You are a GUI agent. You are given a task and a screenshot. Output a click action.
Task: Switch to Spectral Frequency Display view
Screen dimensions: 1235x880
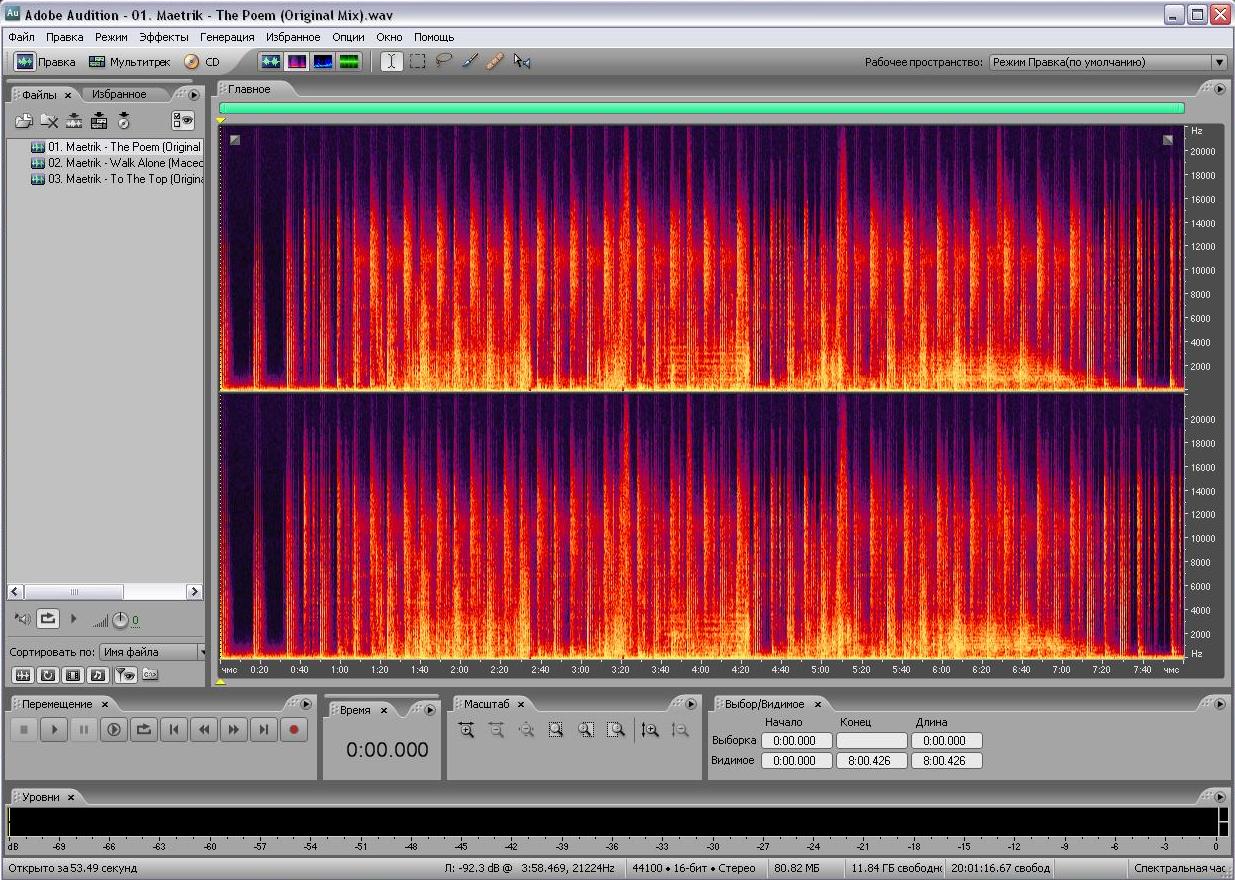[297, 62]
